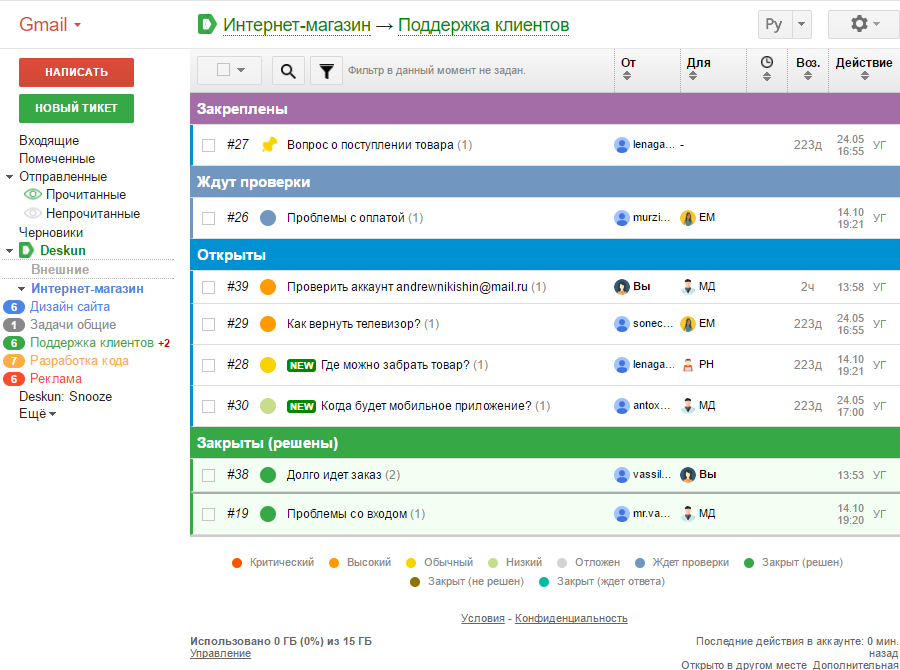Select the checkbox for ticket #27
The width and height of the screenshot is (900, 670).
(208, 143)
